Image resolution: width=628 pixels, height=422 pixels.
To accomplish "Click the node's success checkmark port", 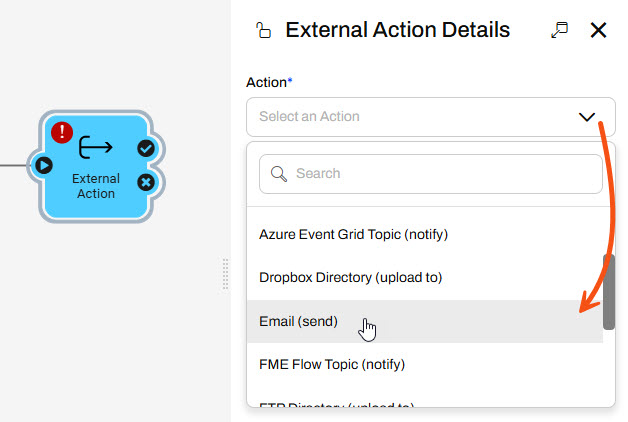I will coord(145,148).
